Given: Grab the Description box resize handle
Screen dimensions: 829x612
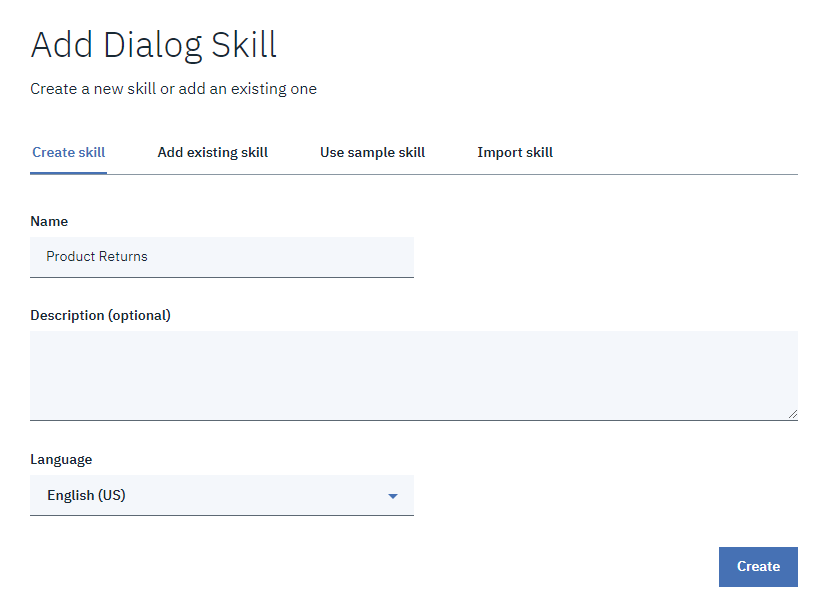Looking at the screenshot, I should pyautogui.click(x=793, y=414).
